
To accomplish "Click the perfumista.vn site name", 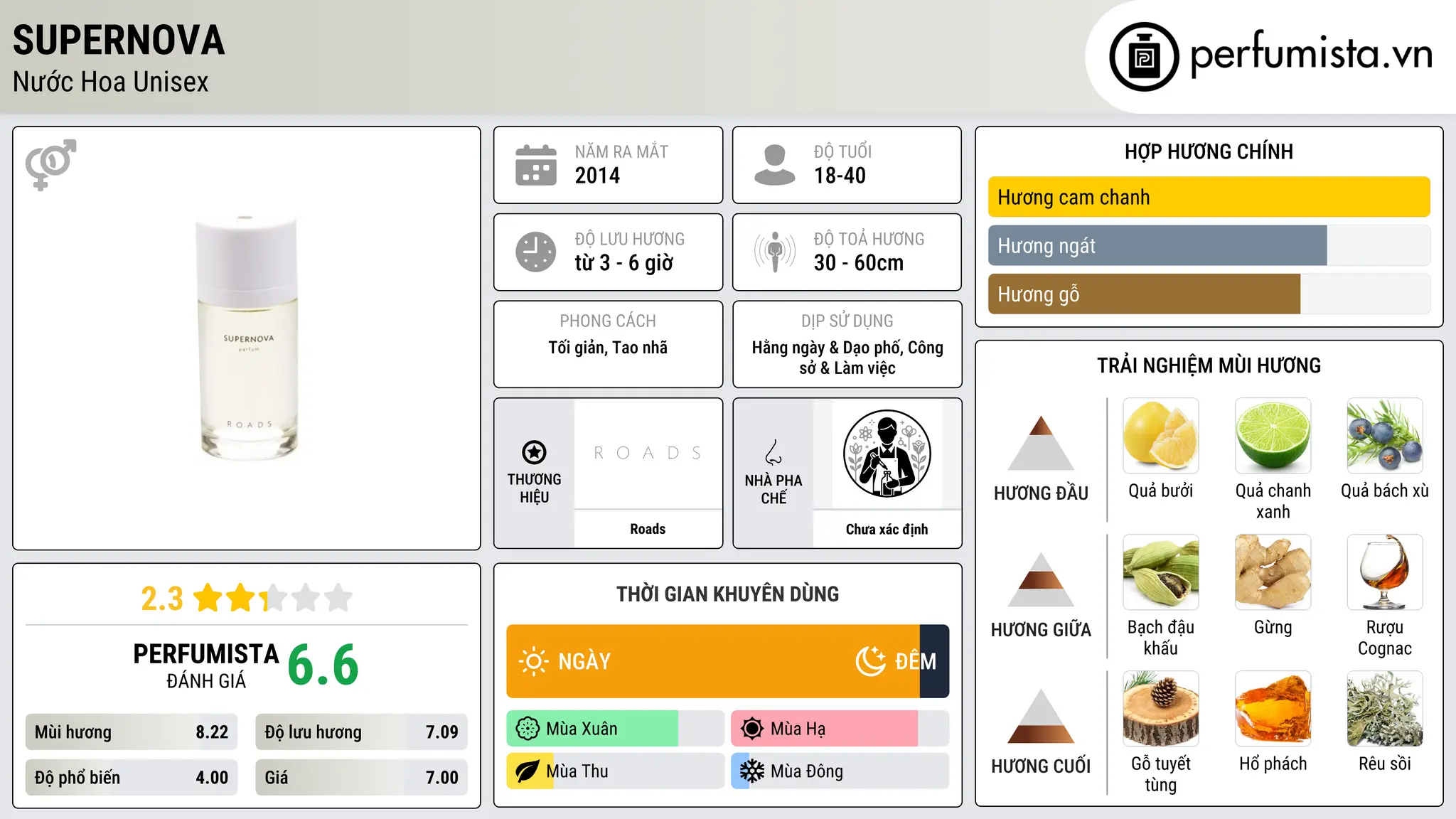I will pos(1311,55).
